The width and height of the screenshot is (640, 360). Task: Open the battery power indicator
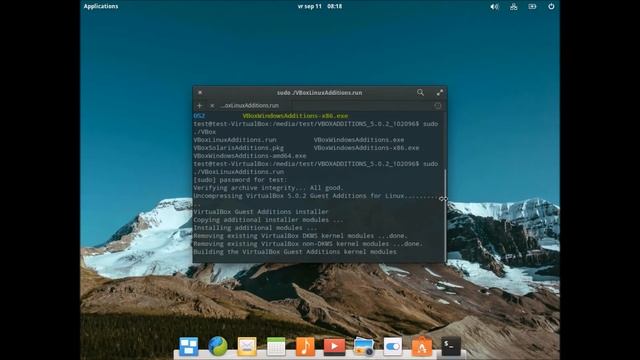[x=532, y=7]
